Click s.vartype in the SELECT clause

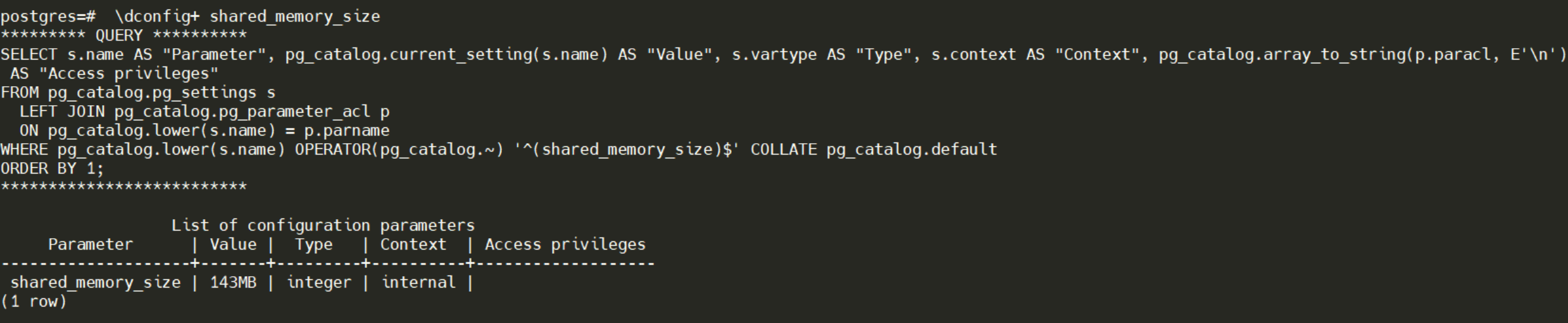(x=774, y=54)
